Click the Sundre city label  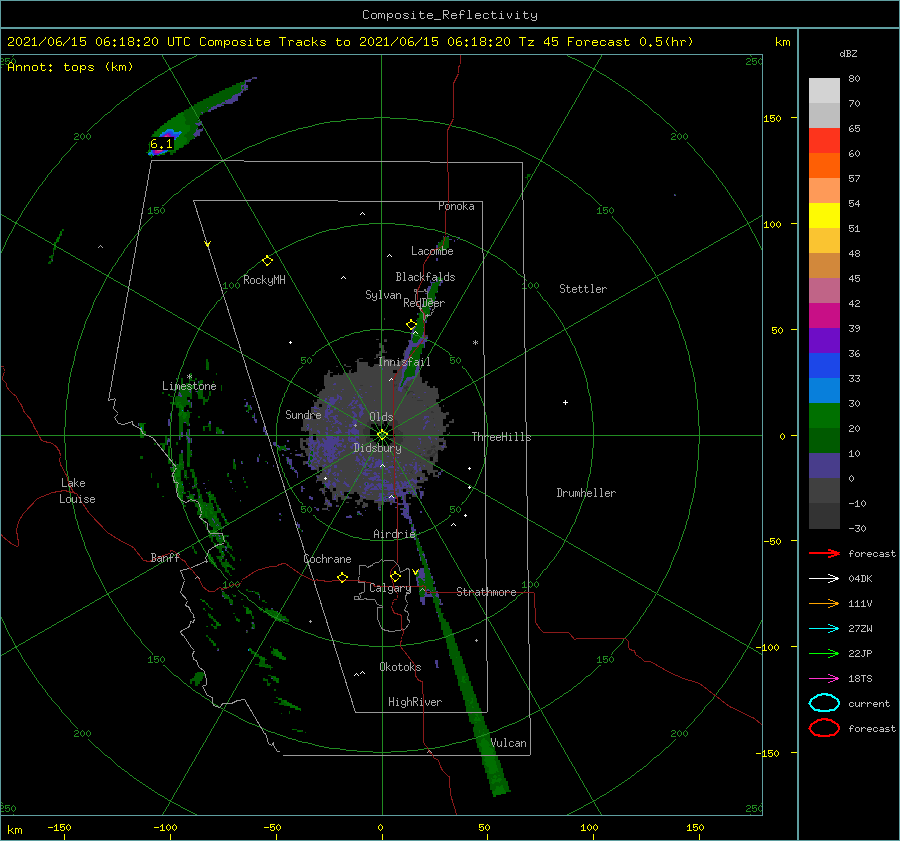(x=303, y=414)
